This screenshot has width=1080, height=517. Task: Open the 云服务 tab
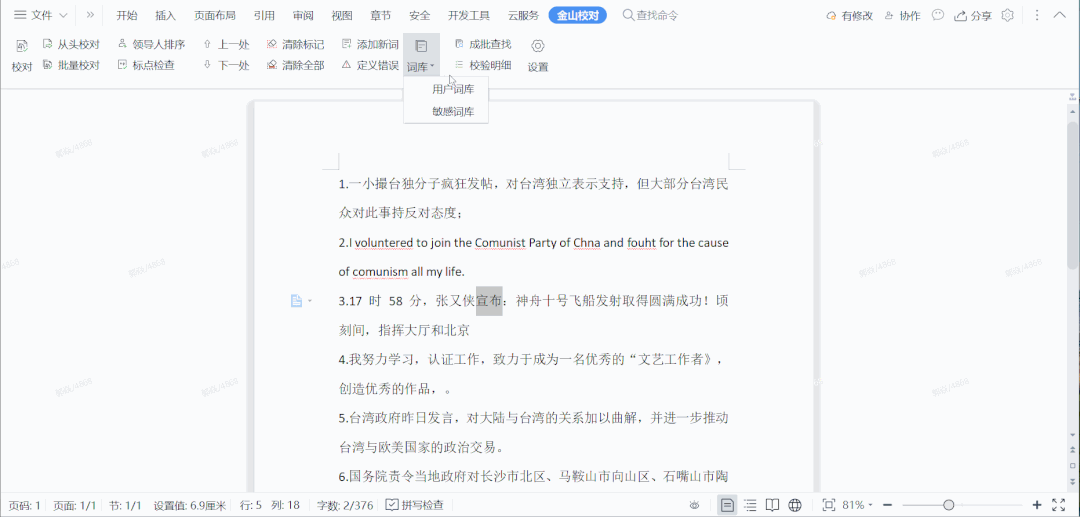pos(523,16)
